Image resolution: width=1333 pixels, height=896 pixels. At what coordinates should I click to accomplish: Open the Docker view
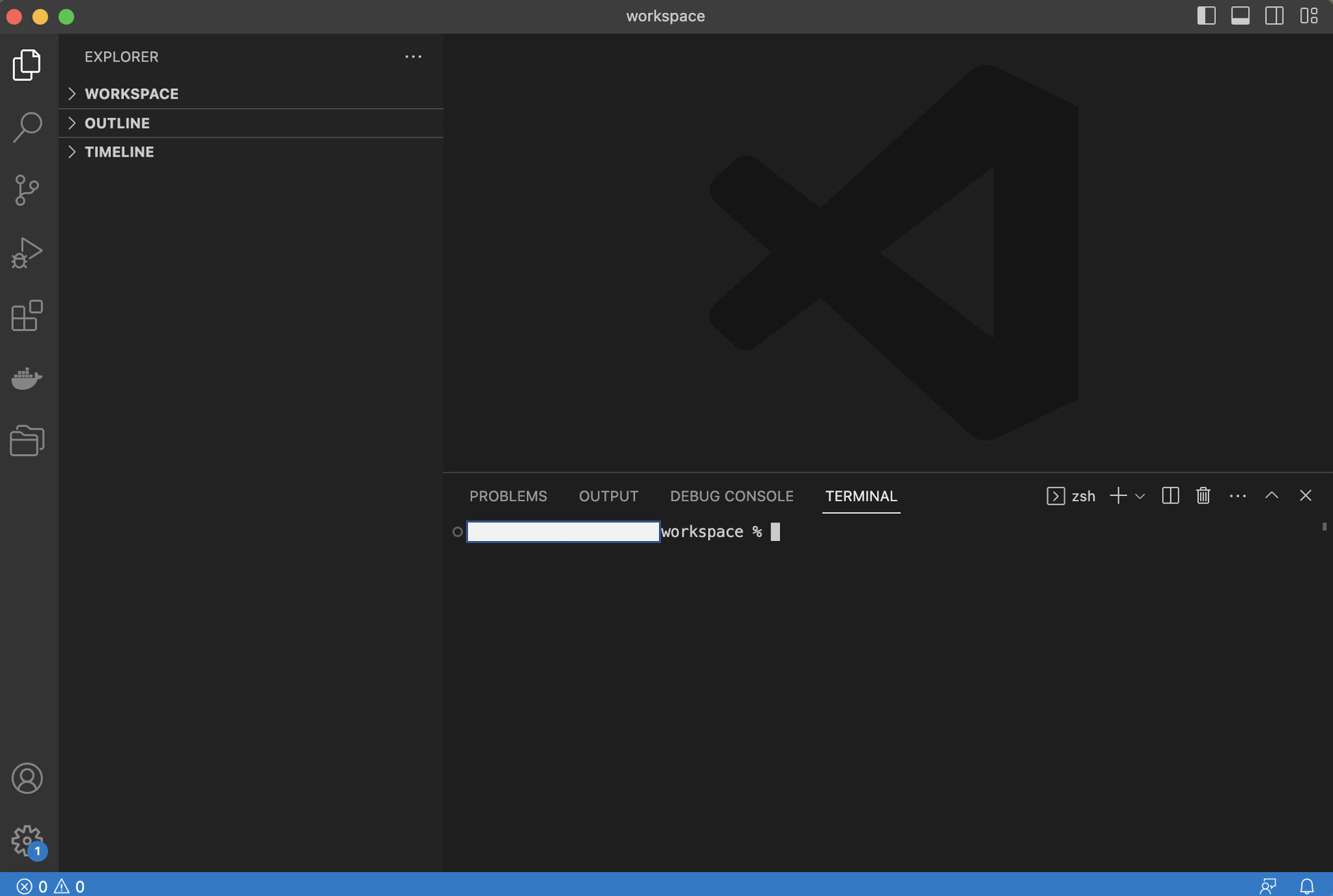(x=27, y=378)
